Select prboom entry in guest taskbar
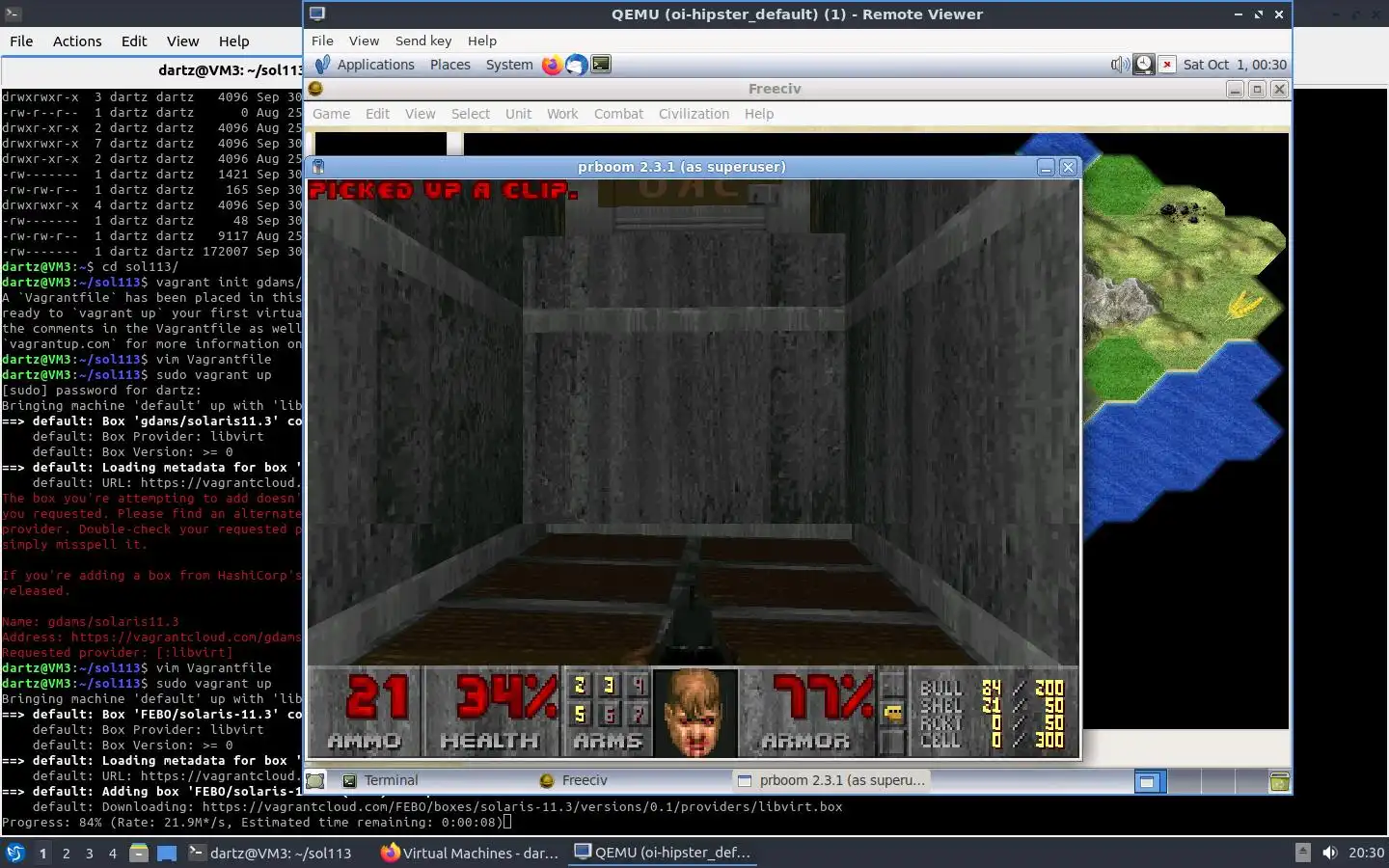 [x=831, y=780]
